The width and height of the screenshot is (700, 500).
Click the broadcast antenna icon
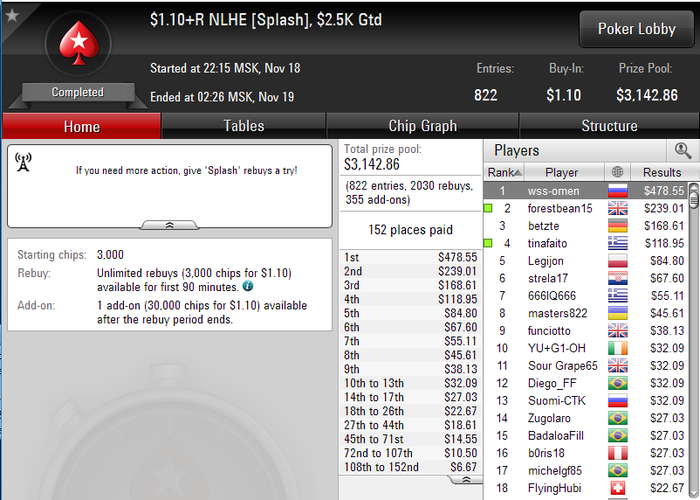(23, 162)
